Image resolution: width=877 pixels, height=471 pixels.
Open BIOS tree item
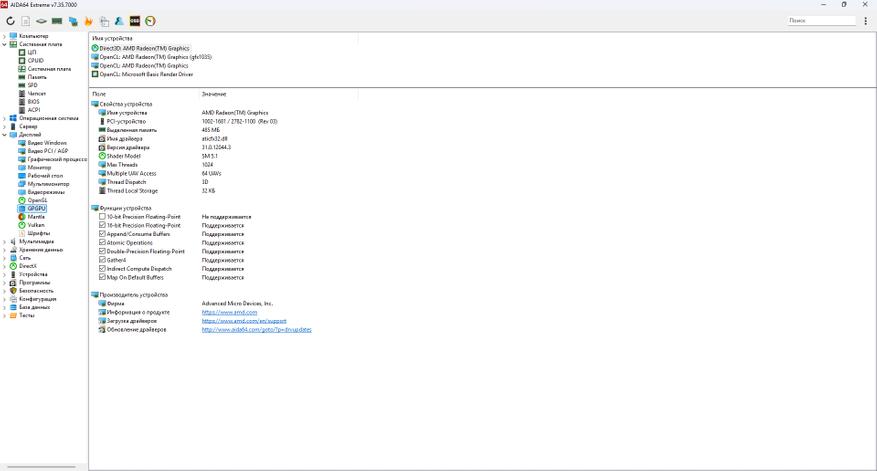click(x=34, y=102)
